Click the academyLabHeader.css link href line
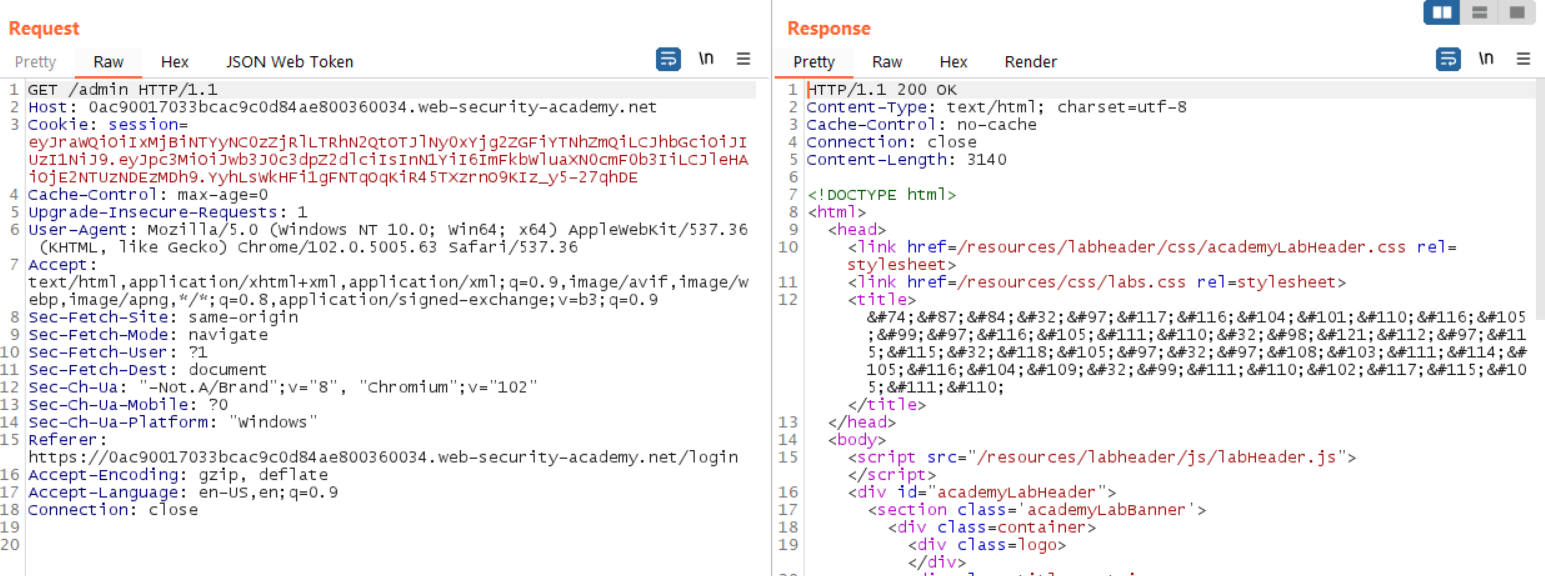This screenshot has height=576, width=1545. pos(1151,256)
